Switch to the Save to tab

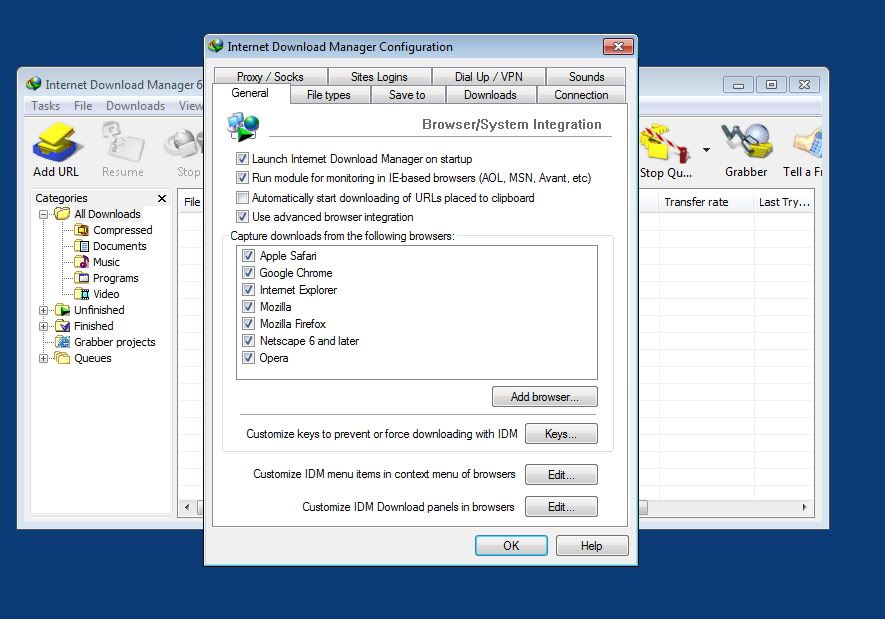407,95
